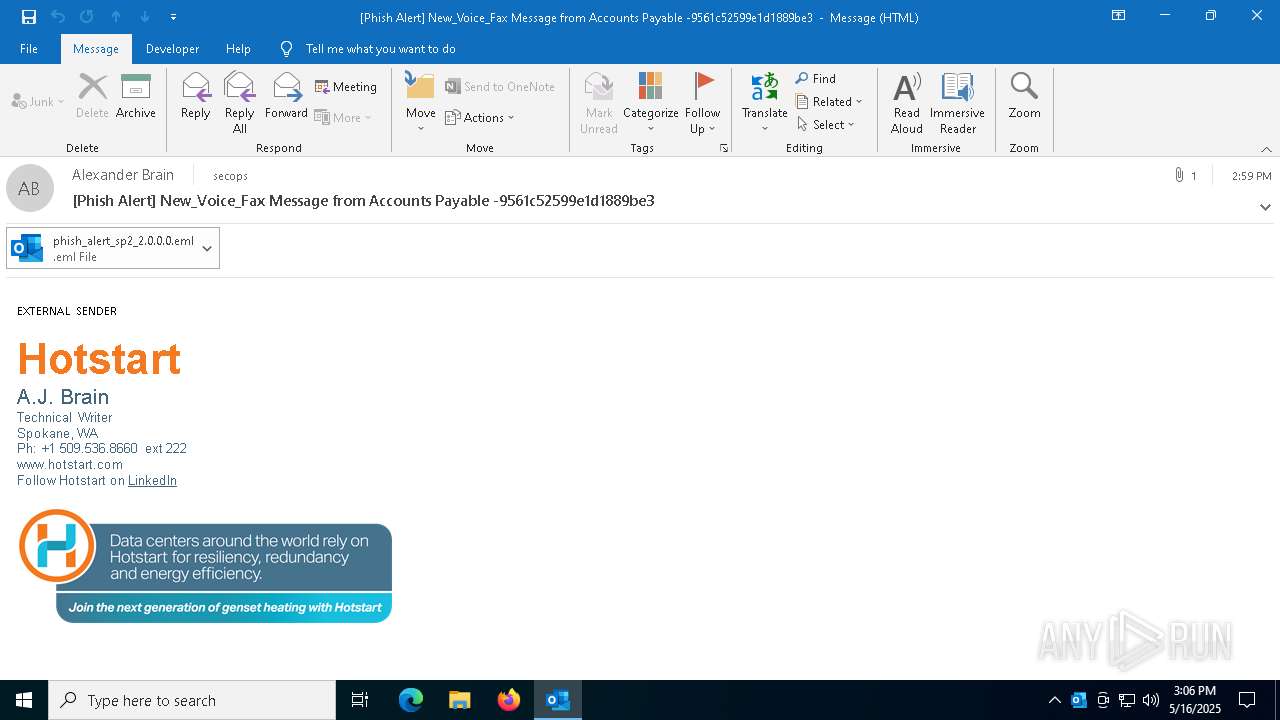Image resolution: width=1280 pixels, height=720 pixels.
Task: Switch to the Developer tab
Action: (172, 48)
